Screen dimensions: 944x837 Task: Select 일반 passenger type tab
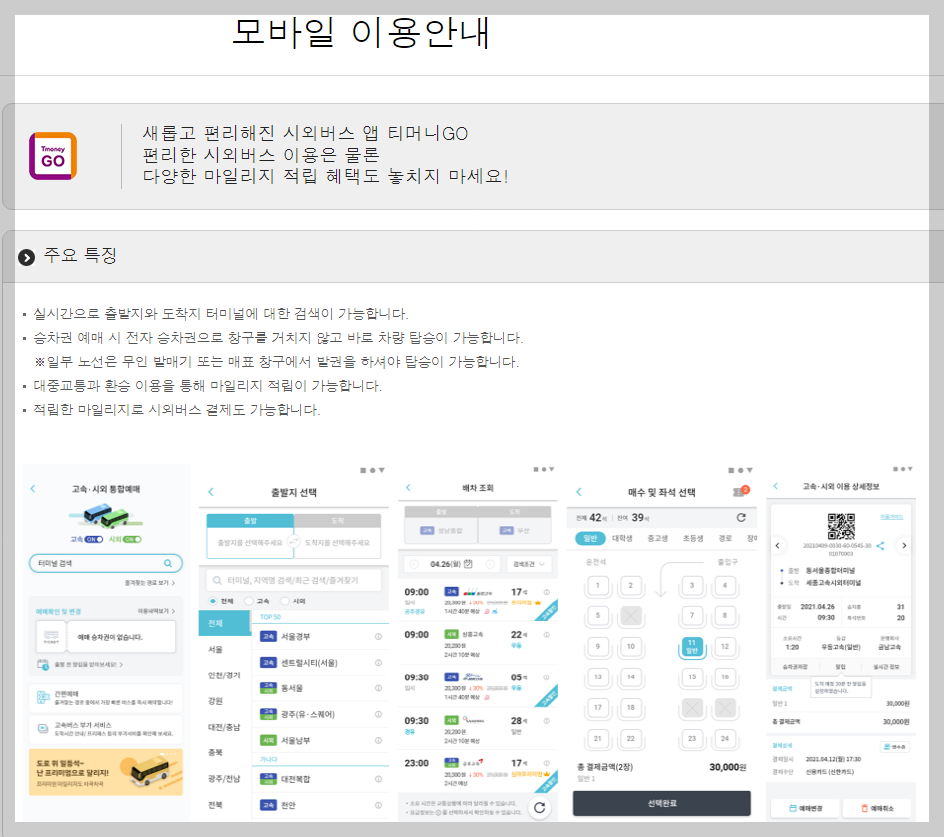click(590, 538)
